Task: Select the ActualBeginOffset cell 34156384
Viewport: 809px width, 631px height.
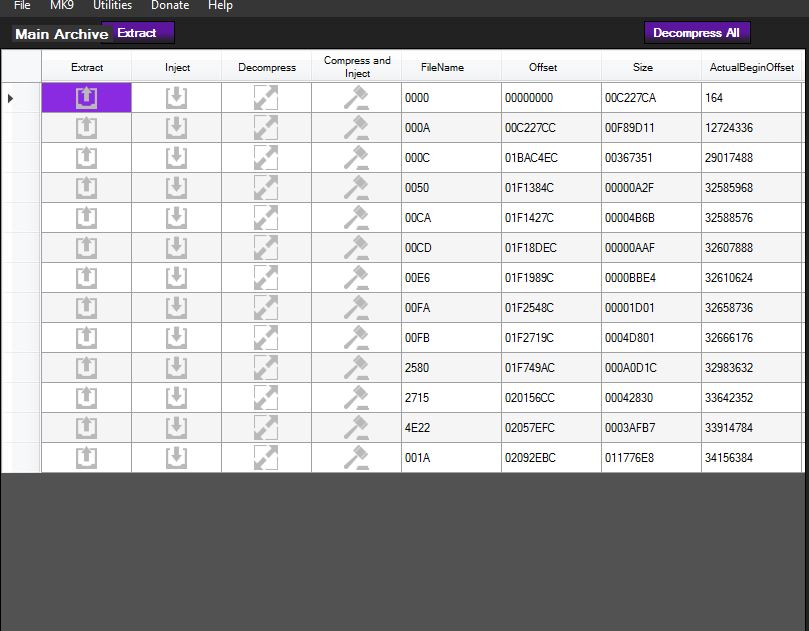Action: tap(751, 457)
